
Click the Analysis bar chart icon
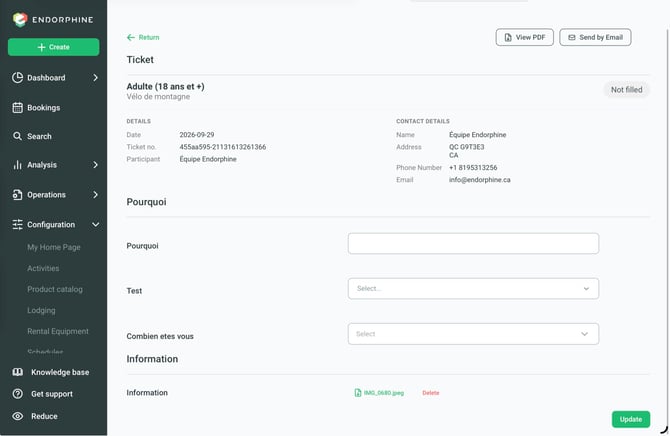coord(18,165)
